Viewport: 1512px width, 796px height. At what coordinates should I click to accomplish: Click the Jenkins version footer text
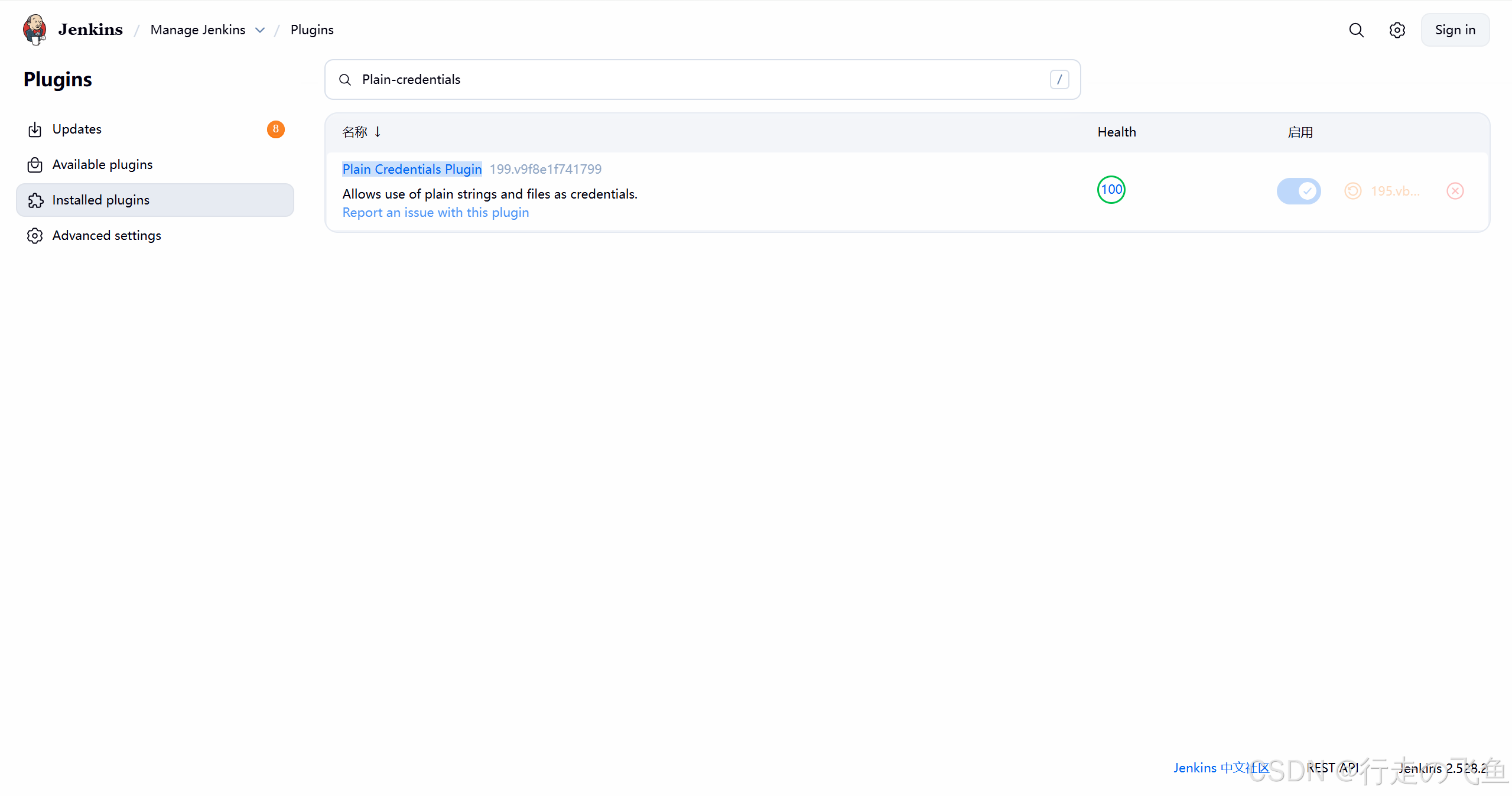(1442, 768)
